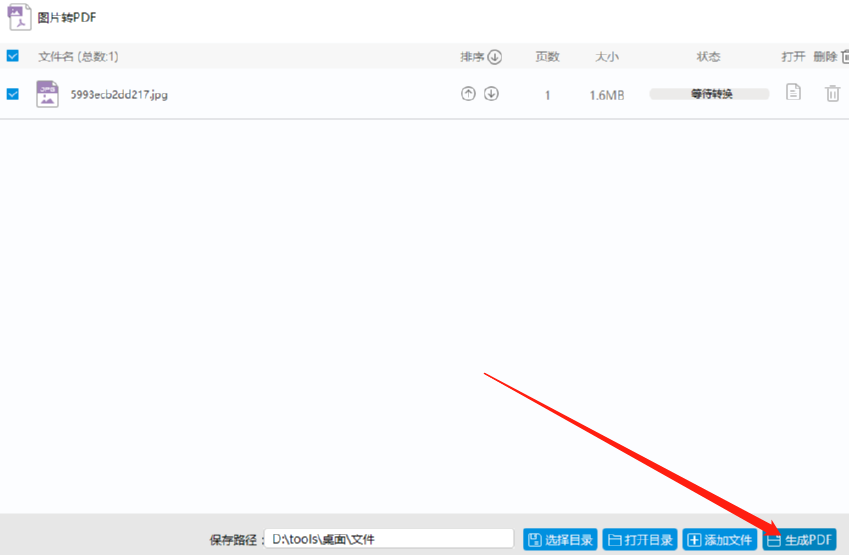Screen dimensions: 849x555
Task: Toggle the select-all checkbox in header
Action: (x=12, y=56)
